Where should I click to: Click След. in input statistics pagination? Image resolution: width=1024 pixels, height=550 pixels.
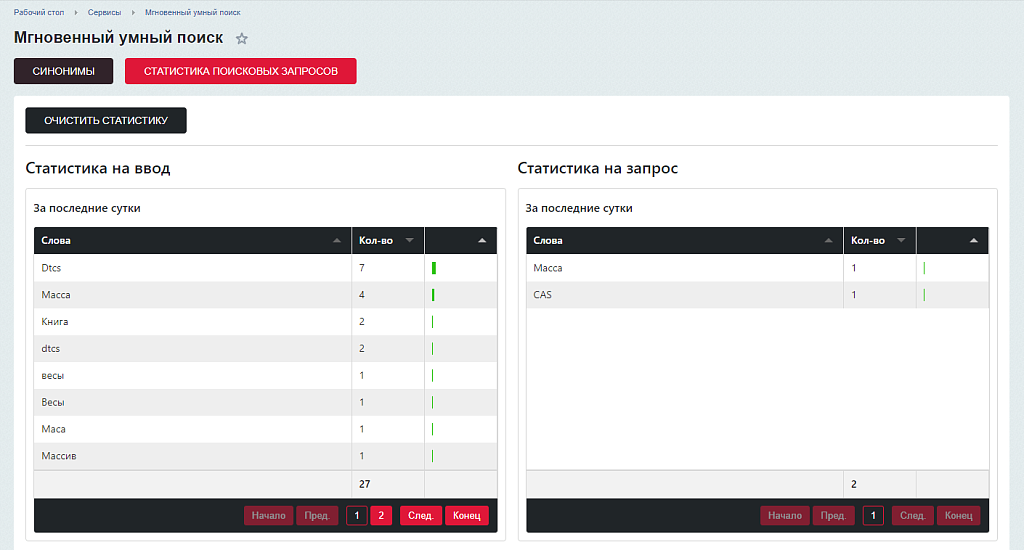pos(421,516)
